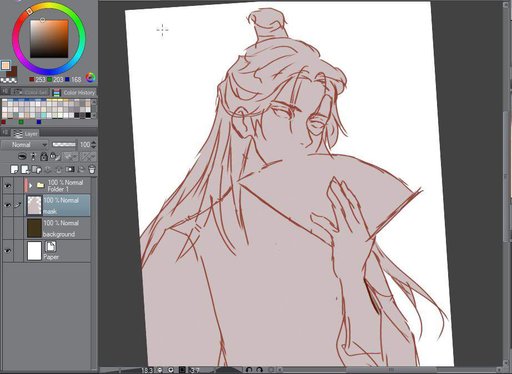Screen dimensions: 512x374
Task: Hide the Paper layer
Action: (x=8, y=251)
